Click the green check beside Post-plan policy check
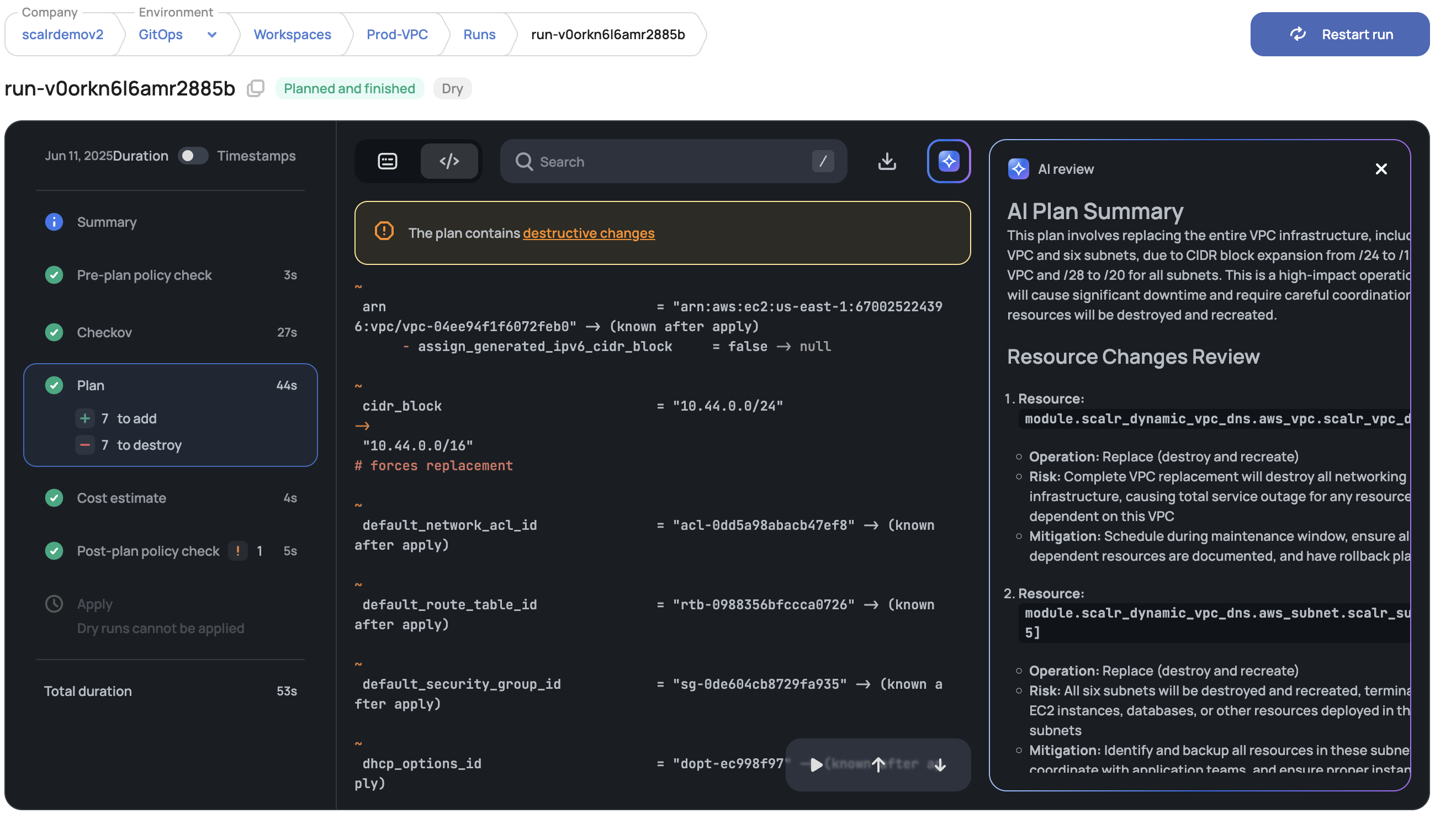1451x840 pixels. [x=54, y=551]
